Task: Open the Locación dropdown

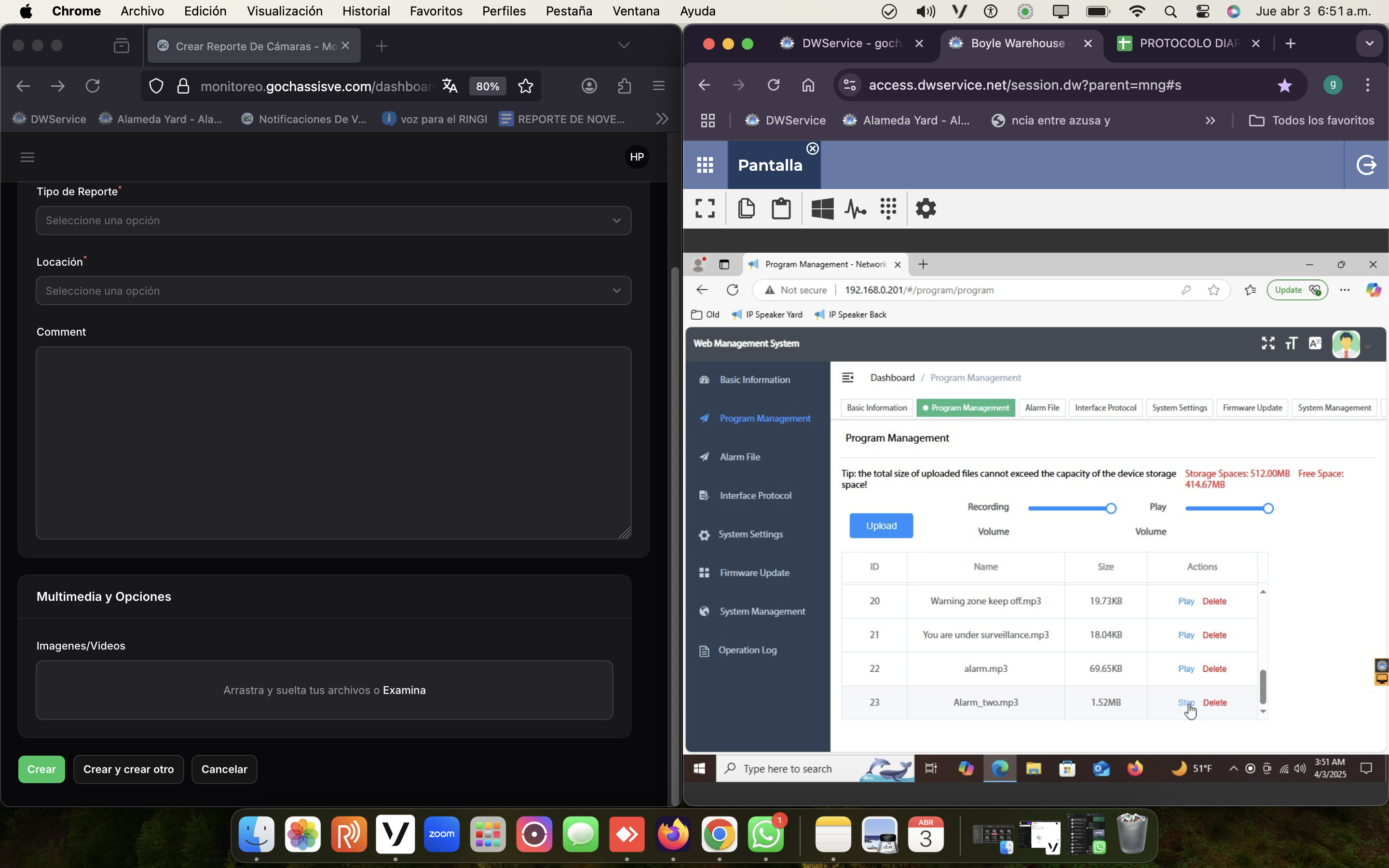Action: tap(333, 290)
